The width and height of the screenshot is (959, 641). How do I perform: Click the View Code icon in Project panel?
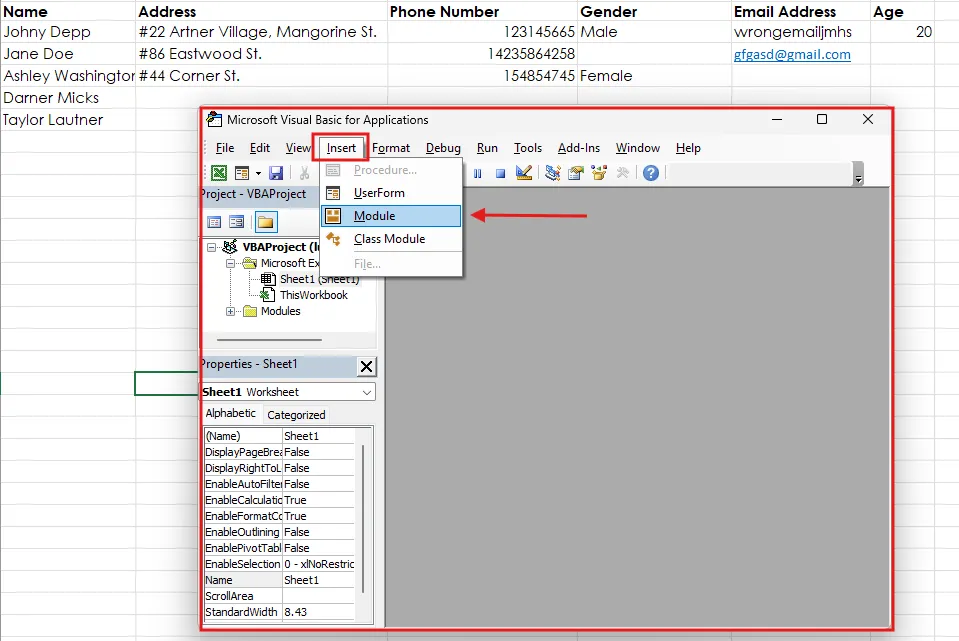tap(215, 221)
